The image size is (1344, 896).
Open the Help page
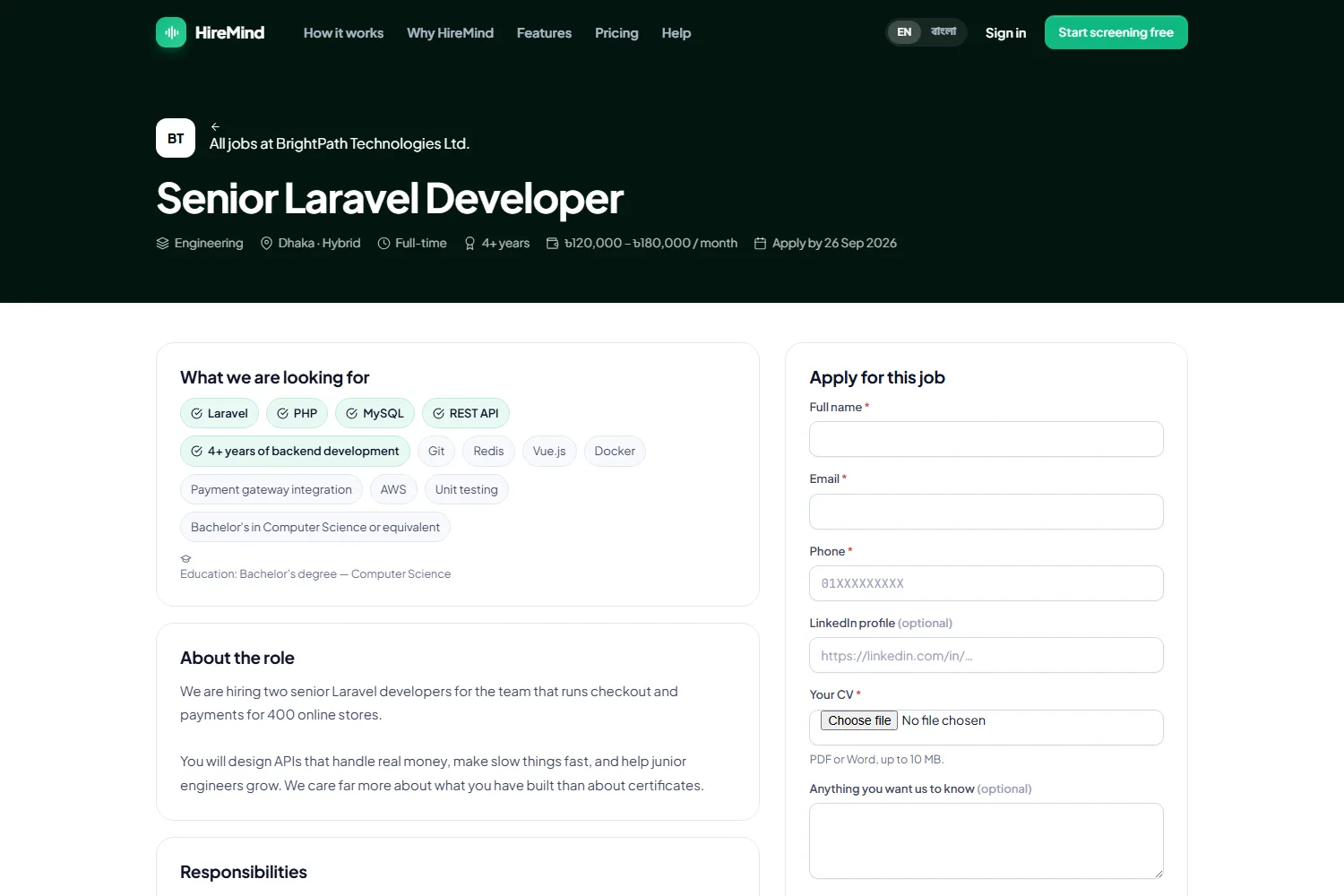[676, 33]
